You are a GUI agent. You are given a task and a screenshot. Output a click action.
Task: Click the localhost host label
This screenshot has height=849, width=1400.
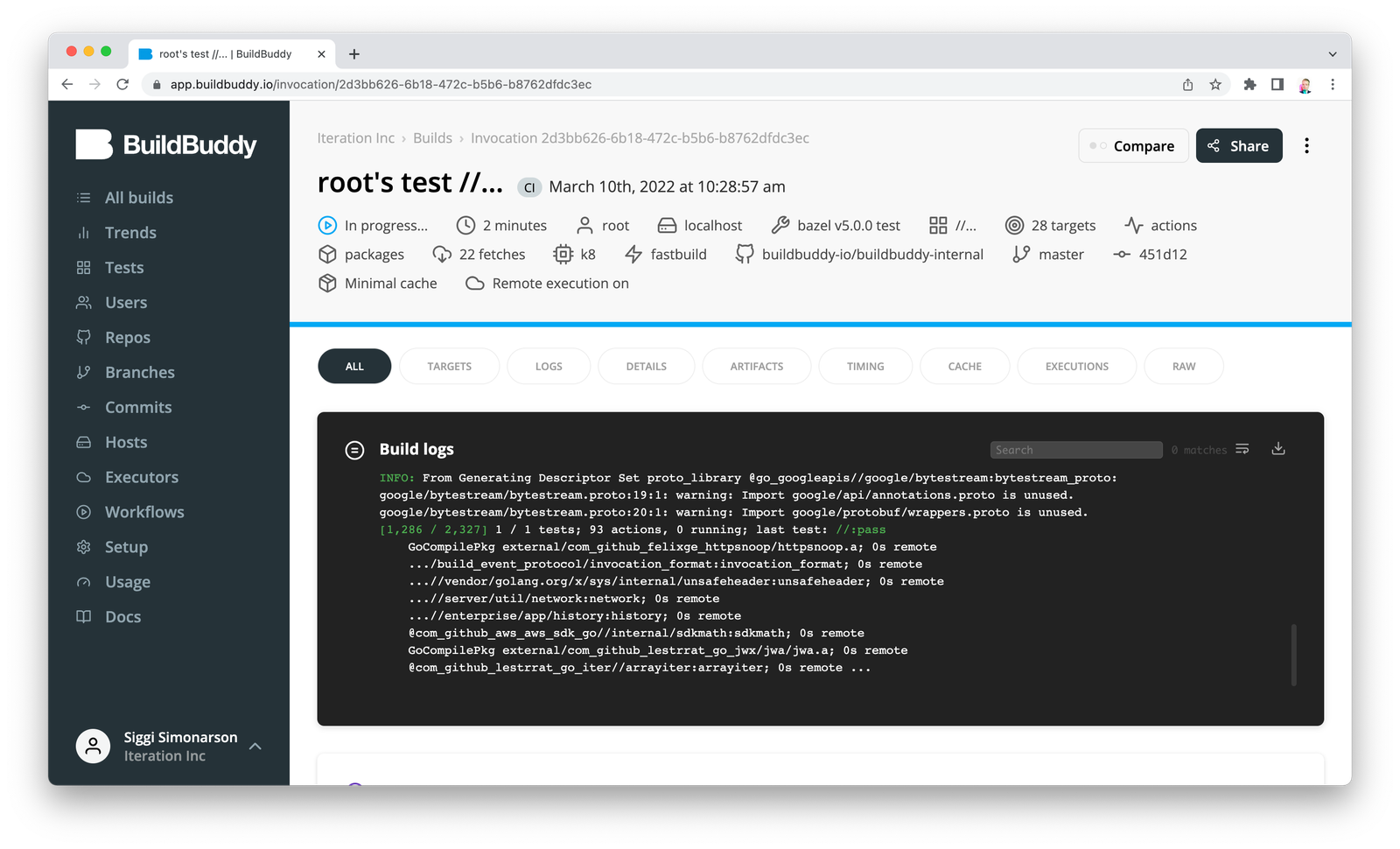pos(713,226)
